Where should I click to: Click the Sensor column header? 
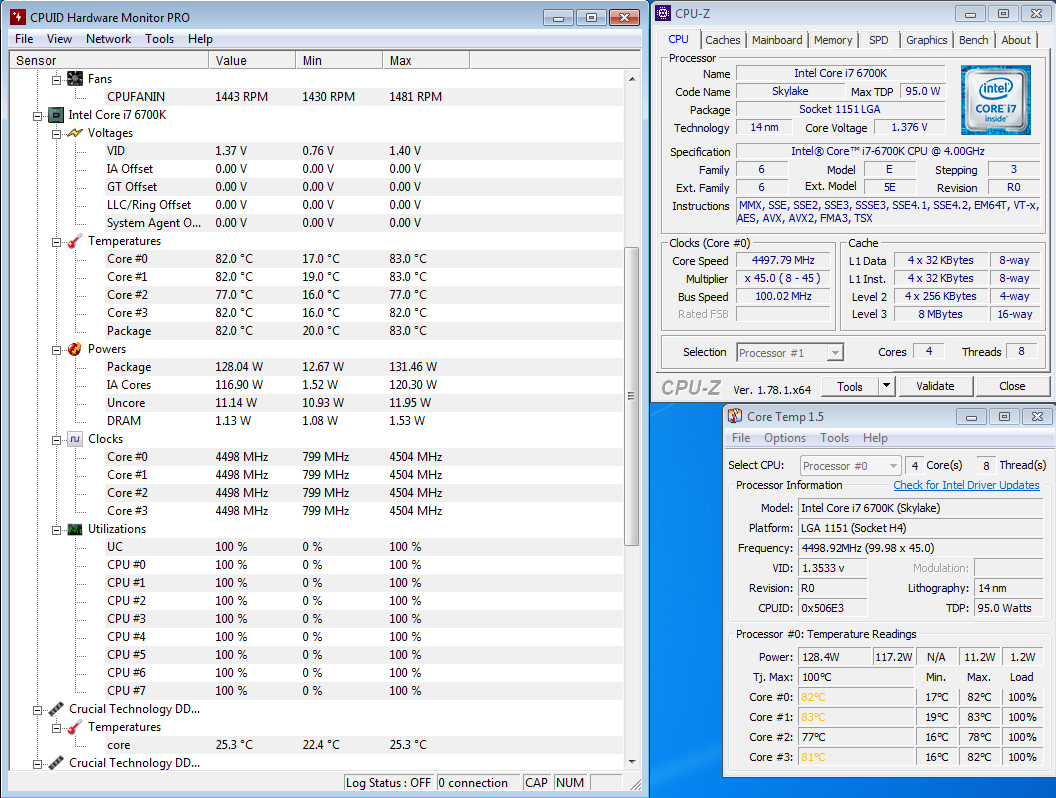point(109,61)
